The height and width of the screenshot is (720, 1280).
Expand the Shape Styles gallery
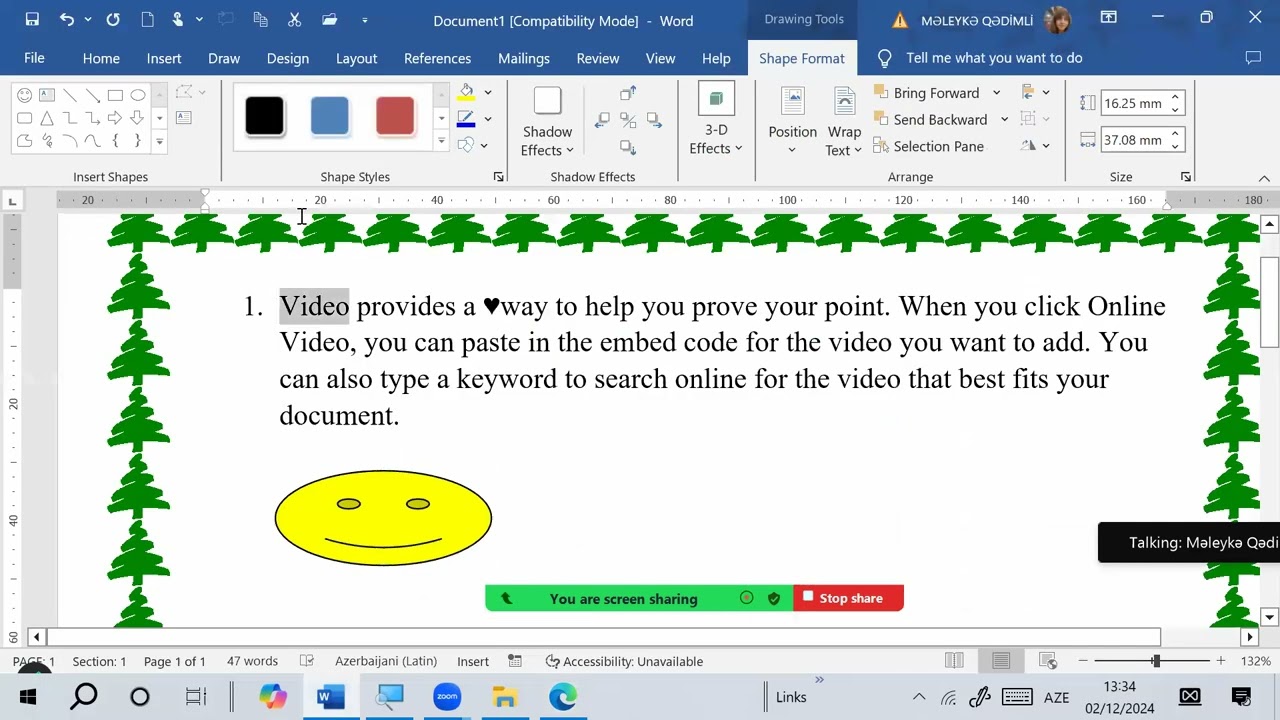[441, 141]
